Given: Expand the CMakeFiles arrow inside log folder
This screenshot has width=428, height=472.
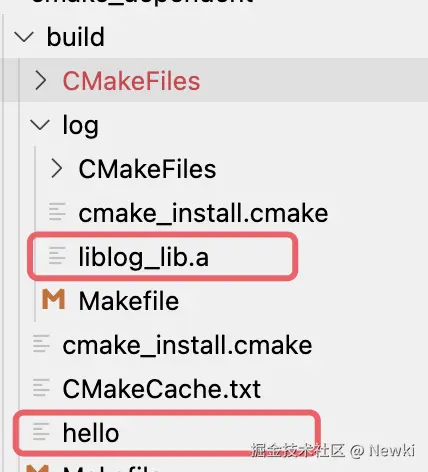Looking at the screenshot, I should pyautogui.click(x=57, y=169).
